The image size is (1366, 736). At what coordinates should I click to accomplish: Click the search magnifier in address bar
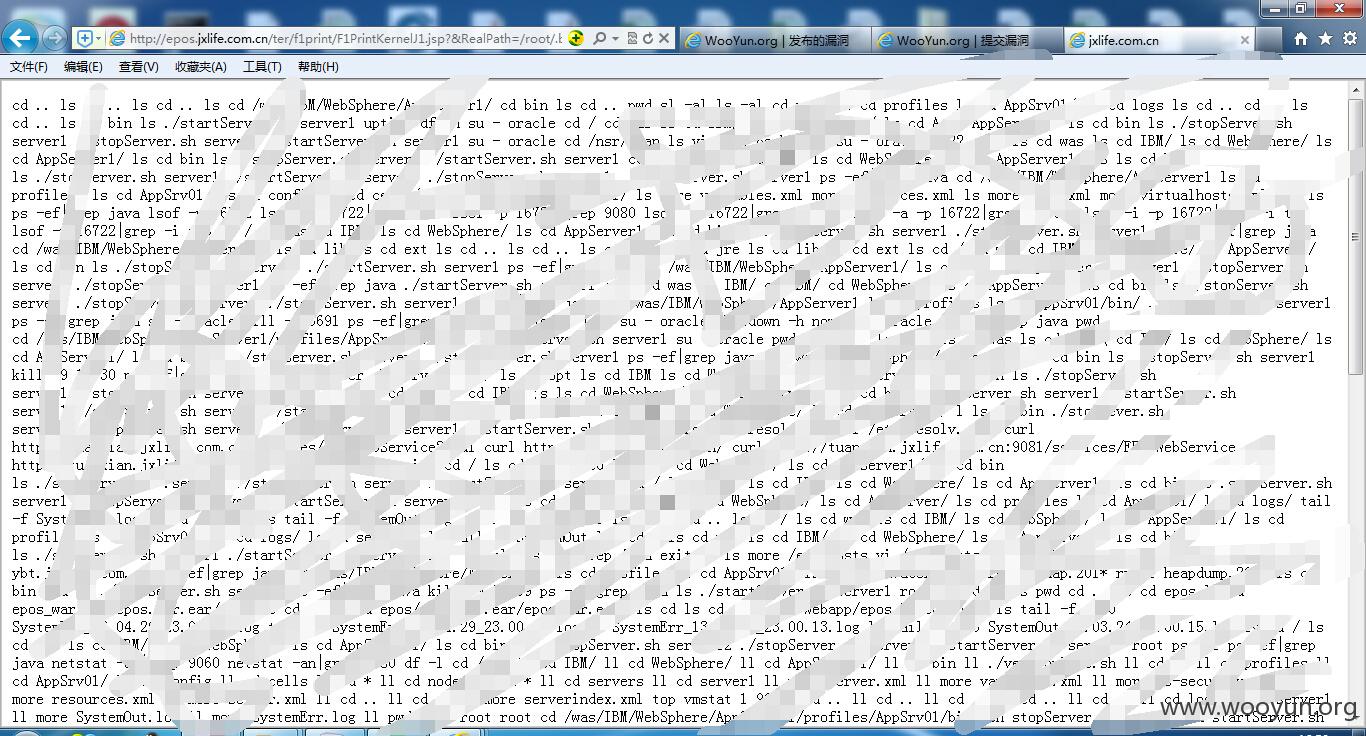click(599, 38)
